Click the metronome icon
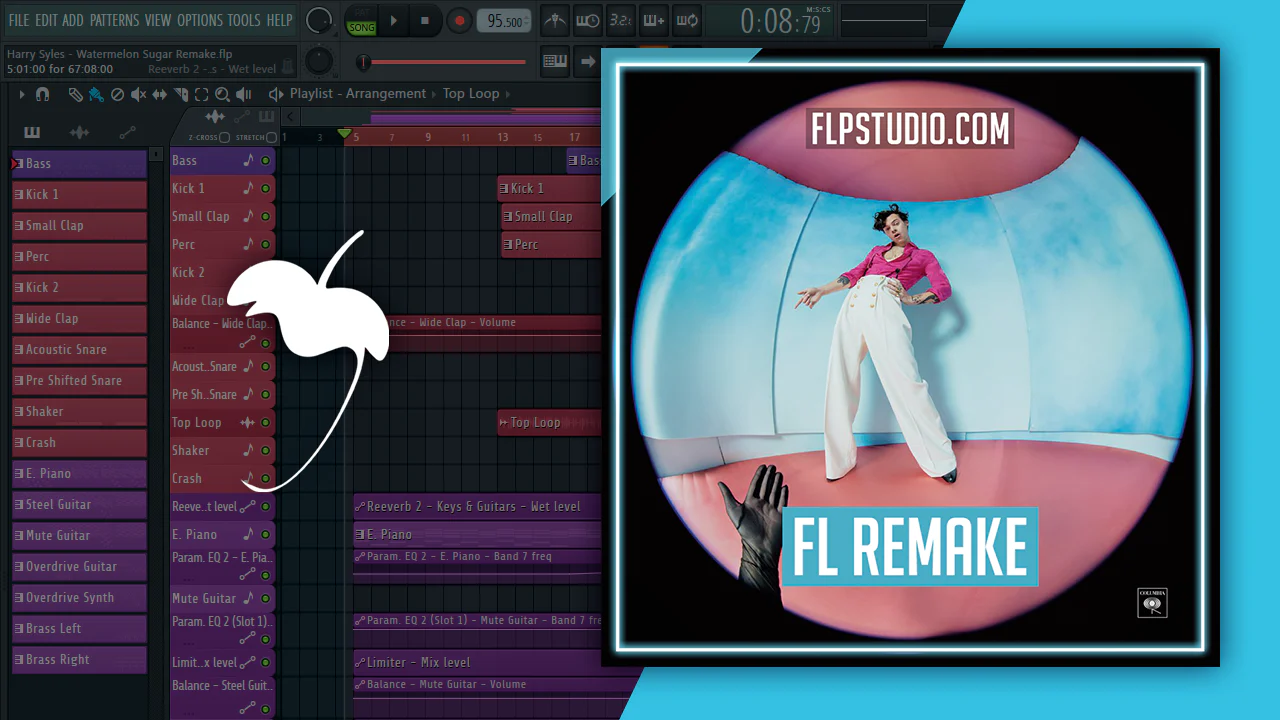This screenshot has width=1280, height=720. pyautogui.click(x=555, y=20)
